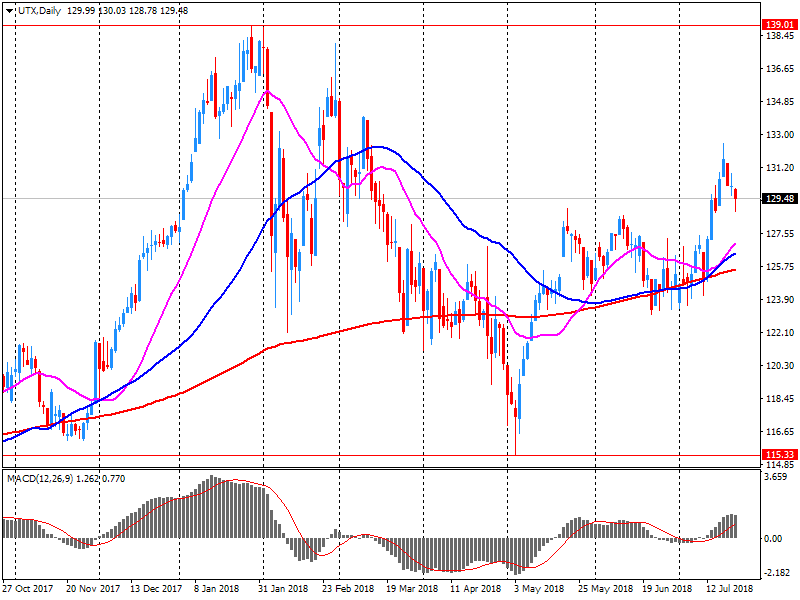Click the 19 Mar 2018 date label
800x600 pixels.
412,588
